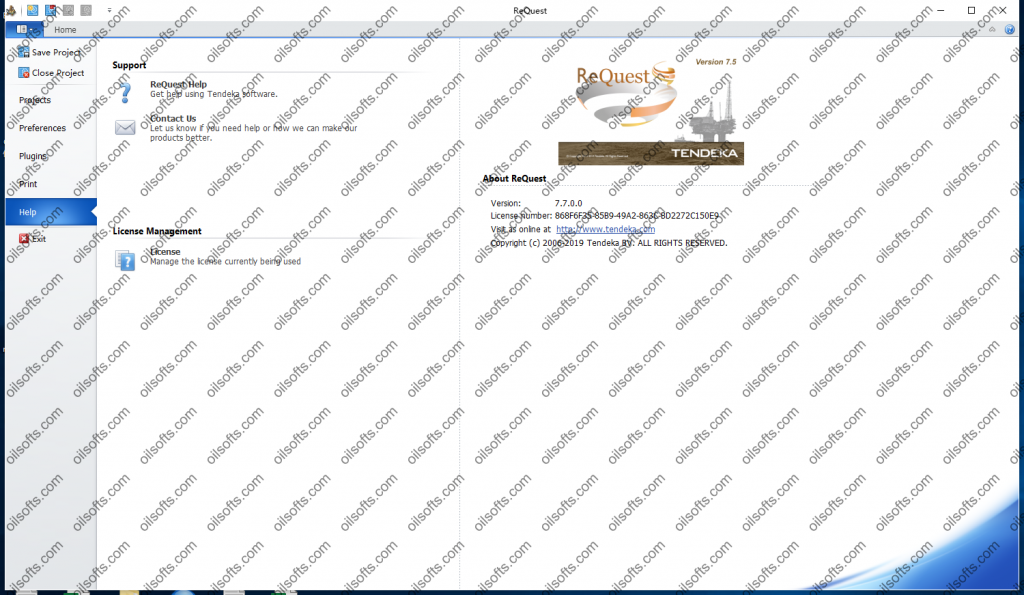The image size is (1024, 595).
Task: Click the Contact Us envelope icon
Action: tap(125, 127)
